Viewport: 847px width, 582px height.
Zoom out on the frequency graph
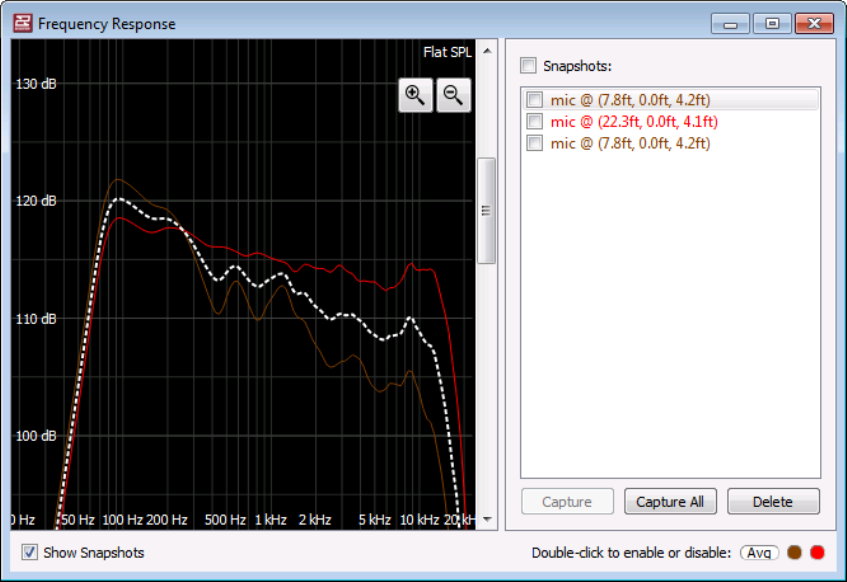(453, 95)
